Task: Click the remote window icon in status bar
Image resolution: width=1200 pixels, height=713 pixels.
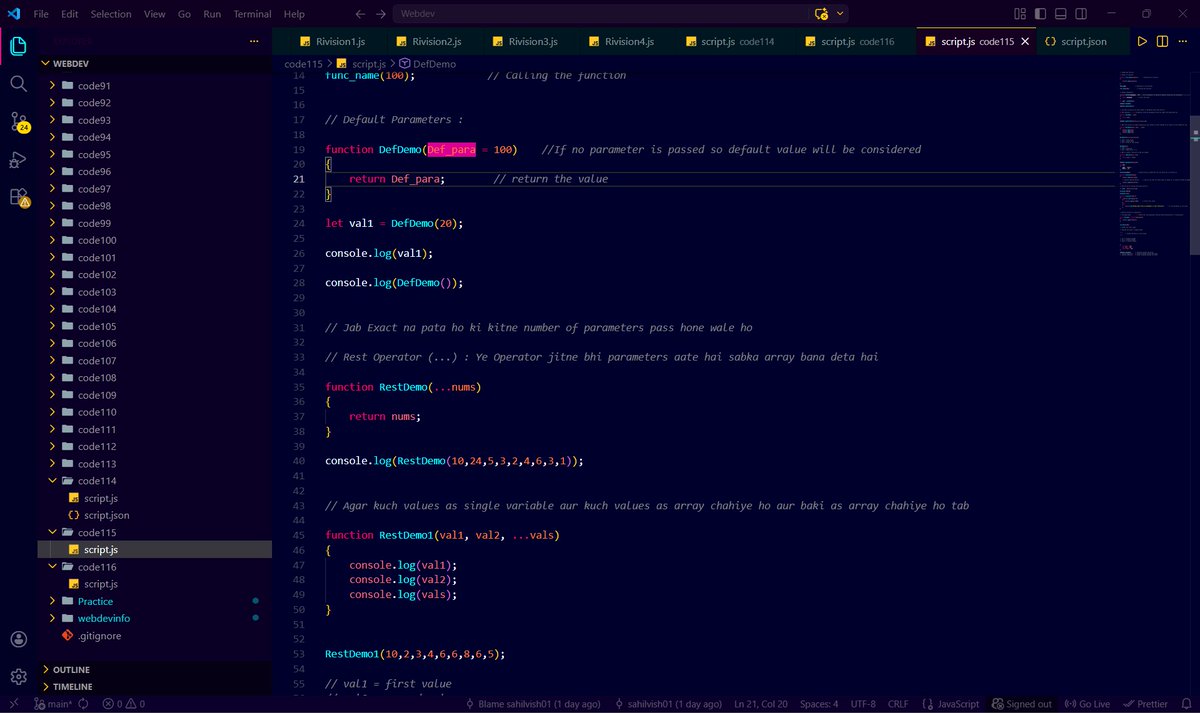Action: click(12, 704)
